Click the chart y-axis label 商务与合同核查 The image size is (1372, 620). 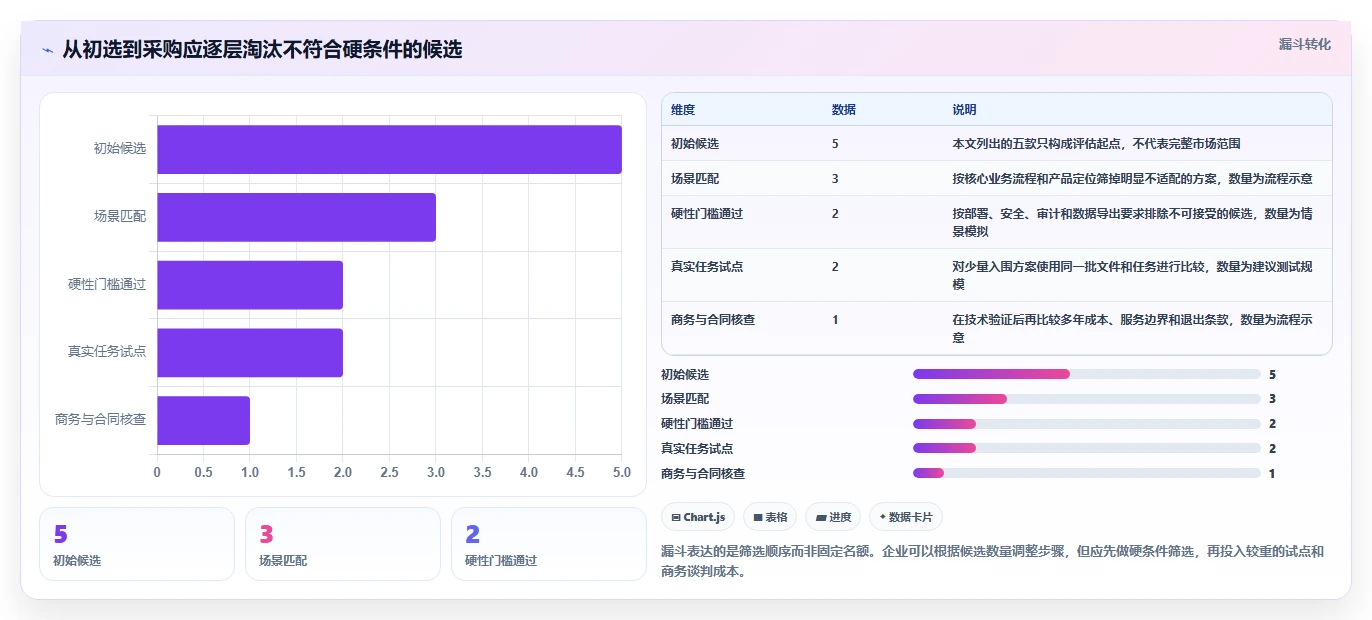pos(101,420)
